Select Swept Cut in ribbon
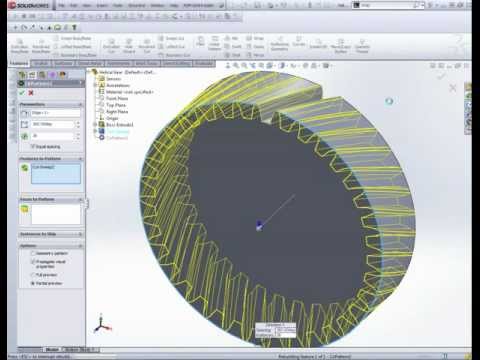Image resolution: width=480 pixels, height=360 pixels. click(171, 39)
